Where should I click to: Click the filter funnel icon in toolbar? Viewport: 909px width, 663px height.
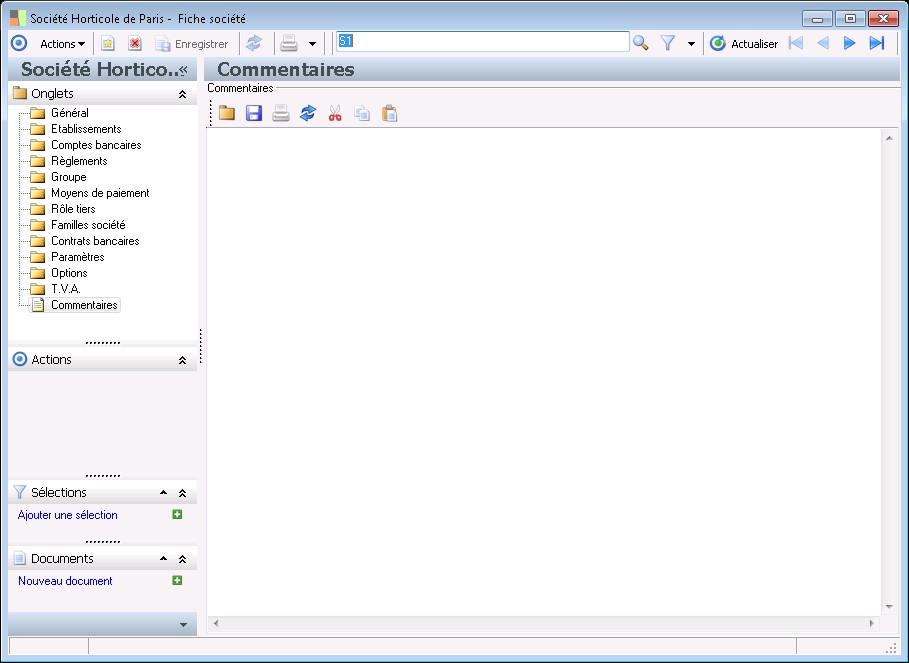(x=668, y=43)
